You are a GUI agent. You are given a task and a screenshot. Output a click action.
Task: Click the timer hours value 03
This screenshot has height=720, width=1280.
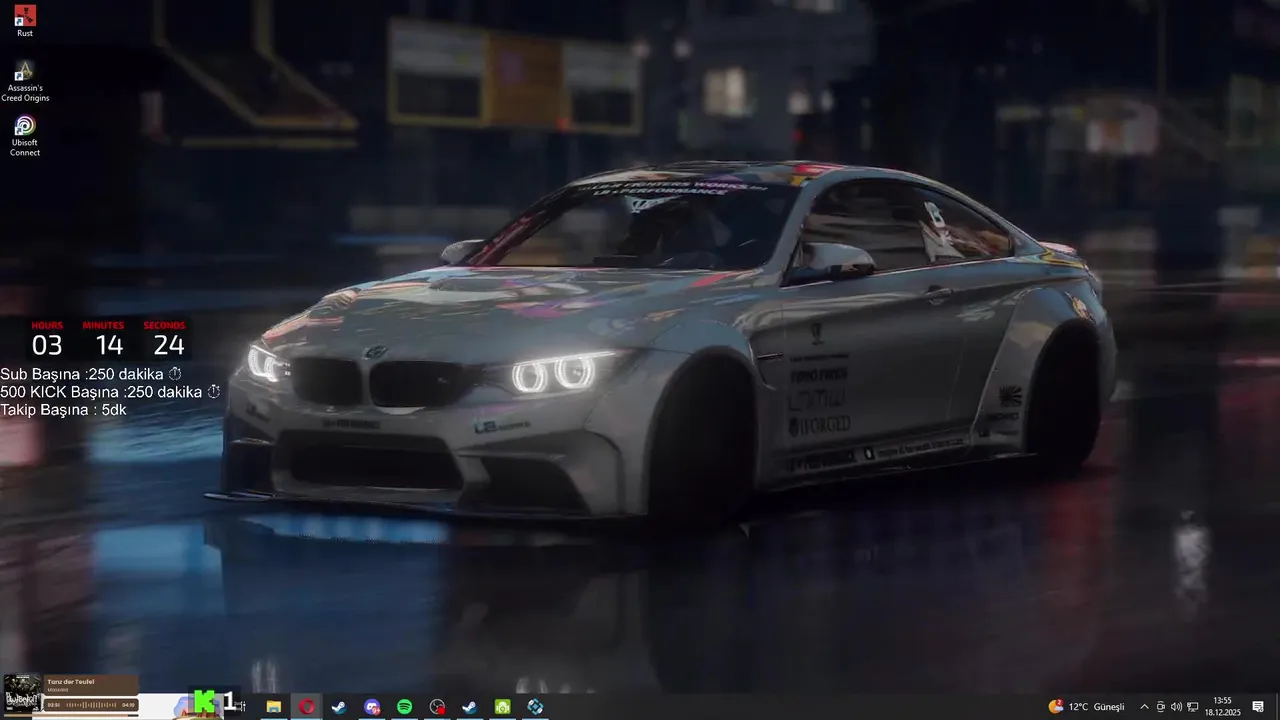47,346
